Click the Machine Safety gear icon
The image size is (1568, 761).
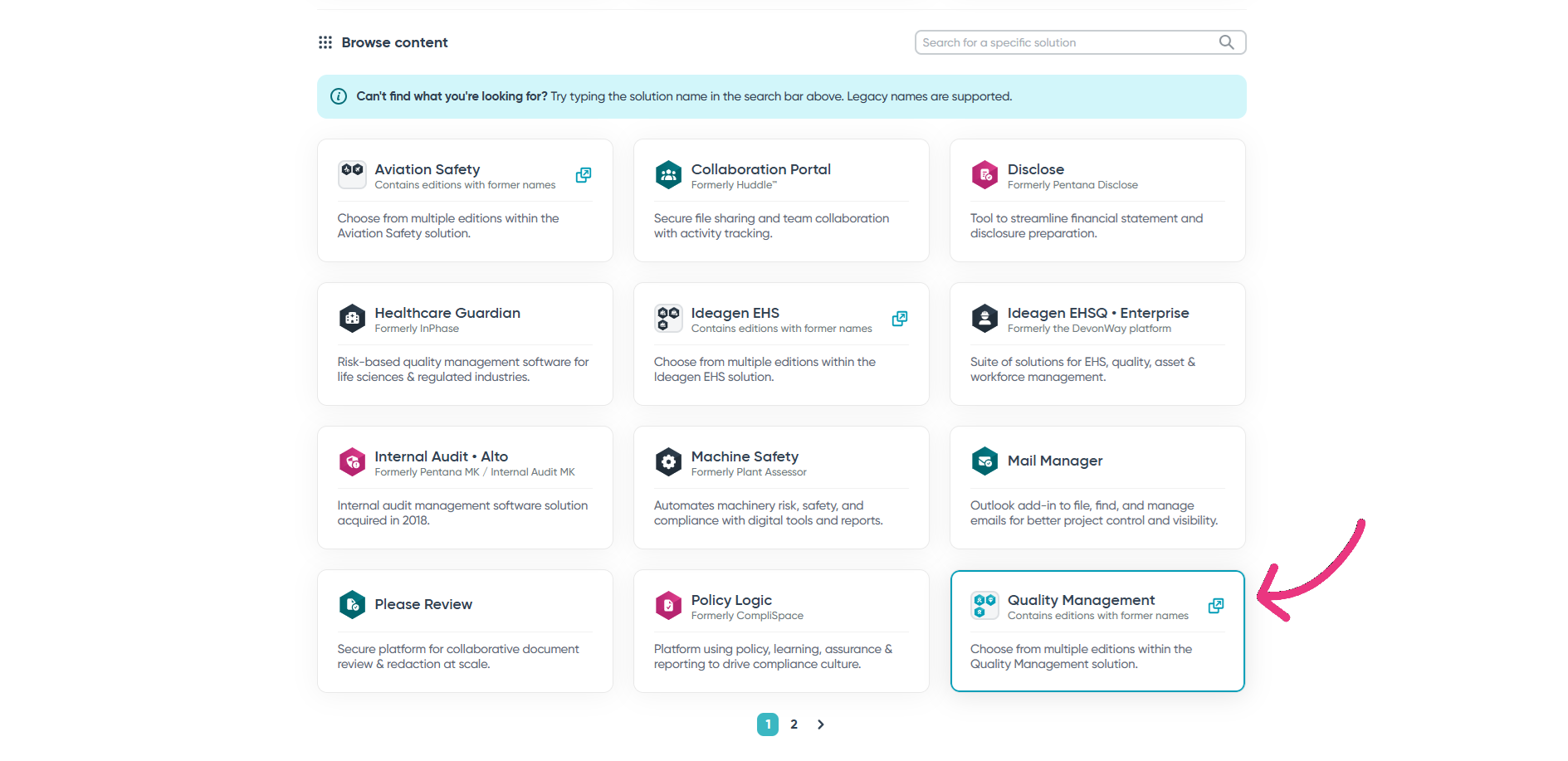[x=668, y=462]
